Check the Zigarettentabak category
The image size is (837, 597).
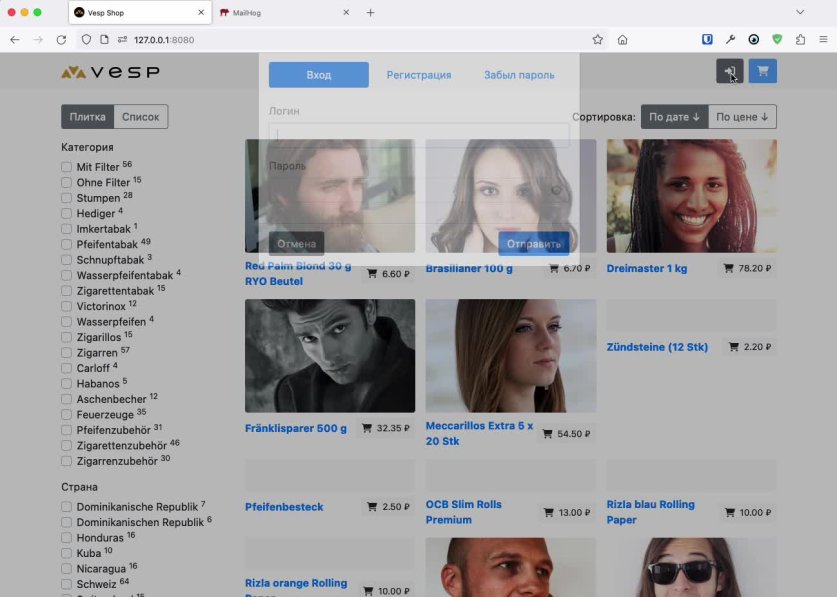click(66, 291)
